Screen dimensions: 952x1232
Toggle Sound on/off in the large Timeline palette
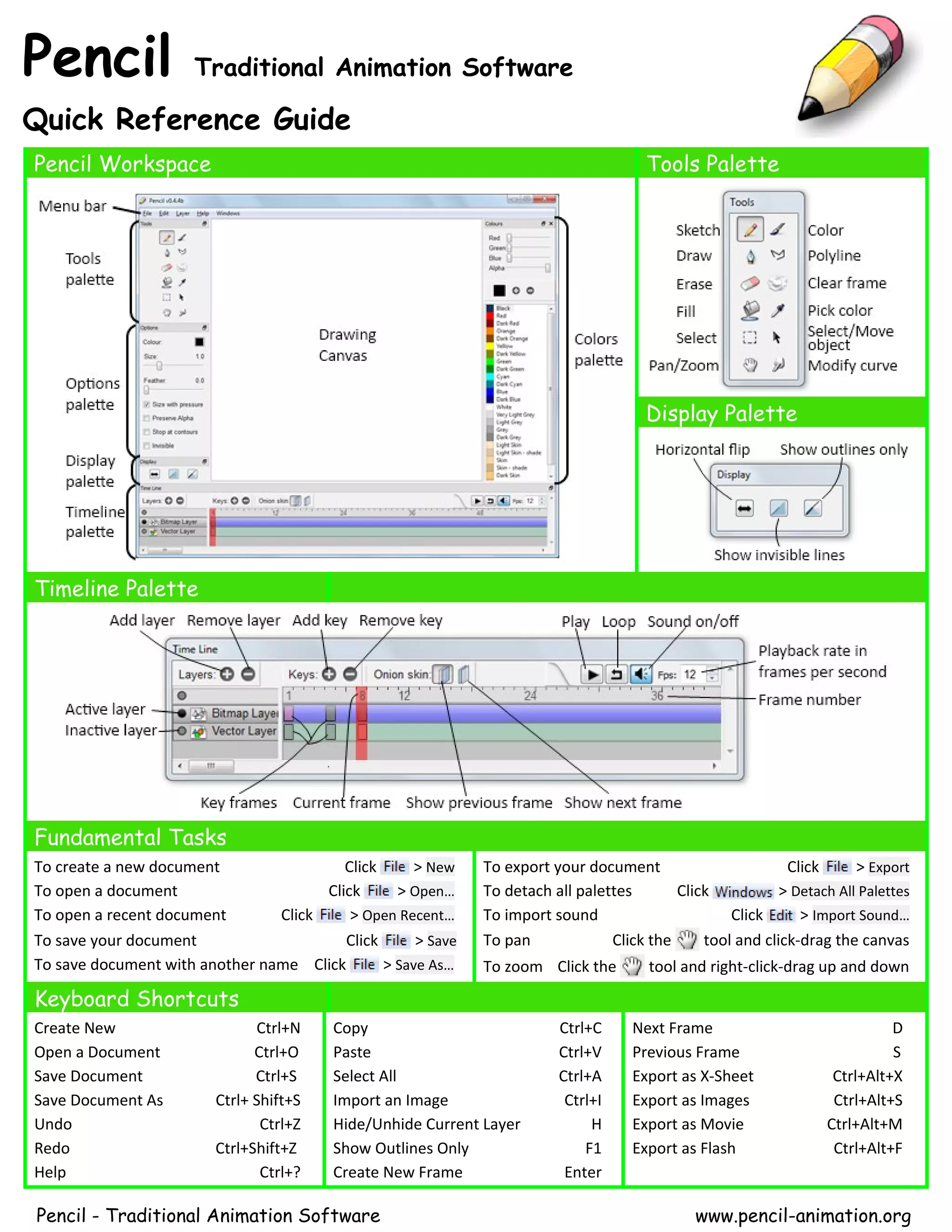(641, 674)
